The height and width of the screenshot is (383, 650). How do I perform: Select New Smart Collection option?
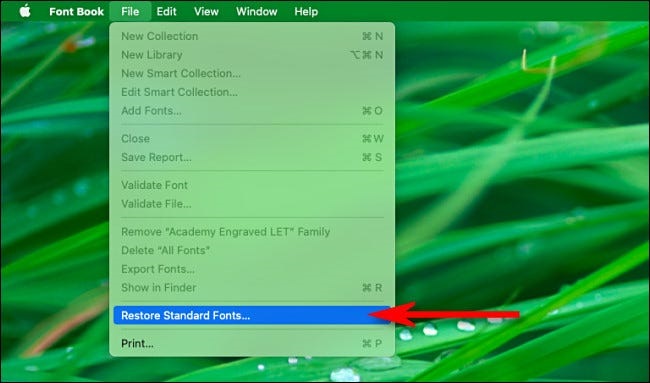tap(252, 73)
